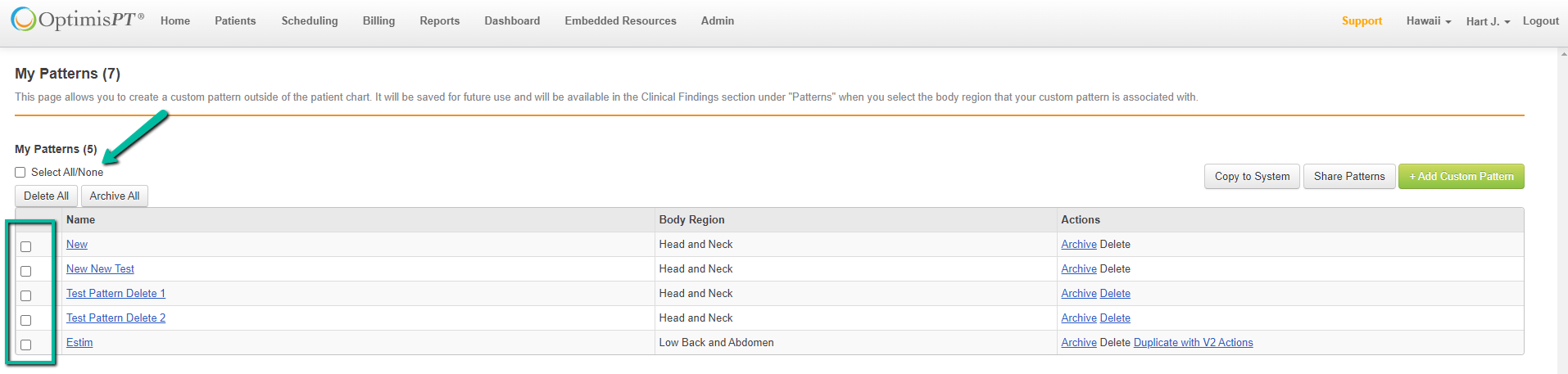Navigate to Embedded Resources
The height and width of the screenshot is (374, 1568).
click(x=620, y=21)
